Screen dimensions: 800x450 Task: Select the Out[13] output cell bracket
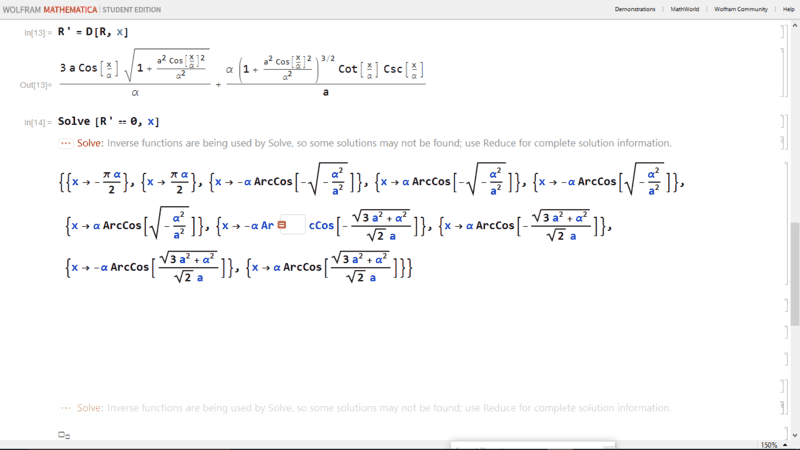[x=783, y=72]
